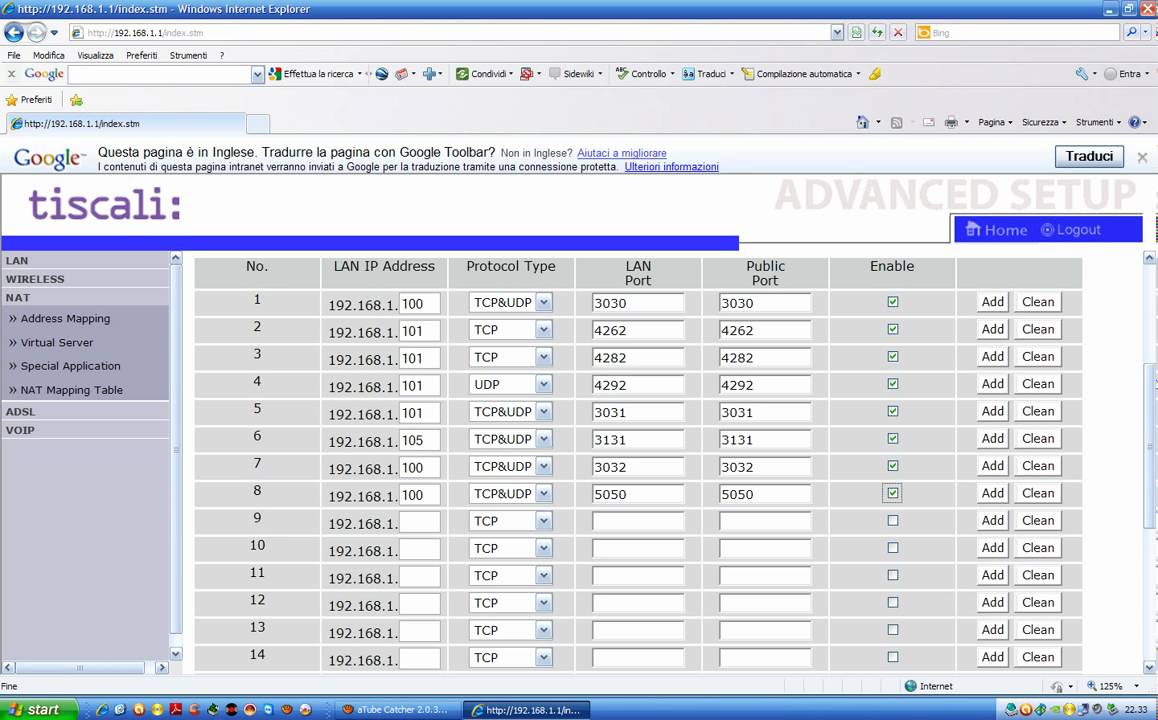Open the Condividi share button
The image size is (1158, 720).
(484, 74)
